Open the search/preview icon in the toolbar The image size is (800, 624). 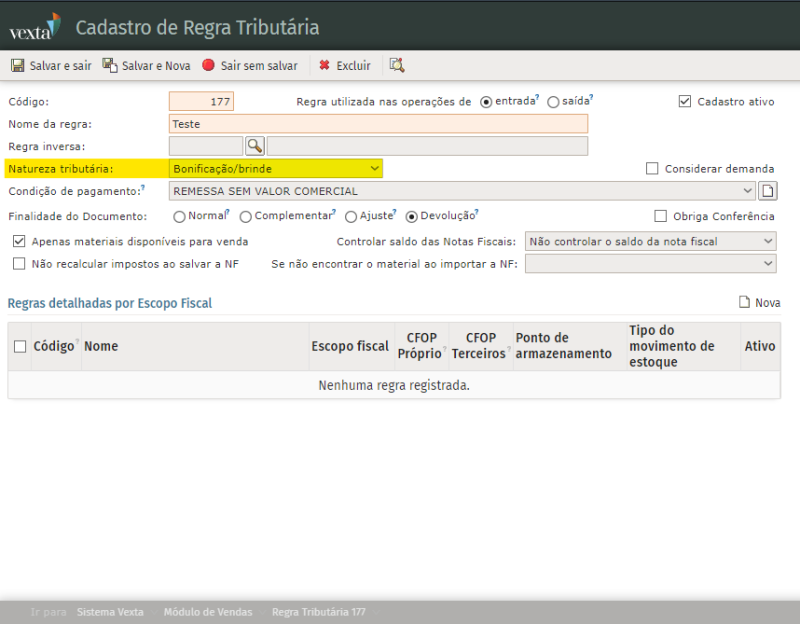click(397, 66)
